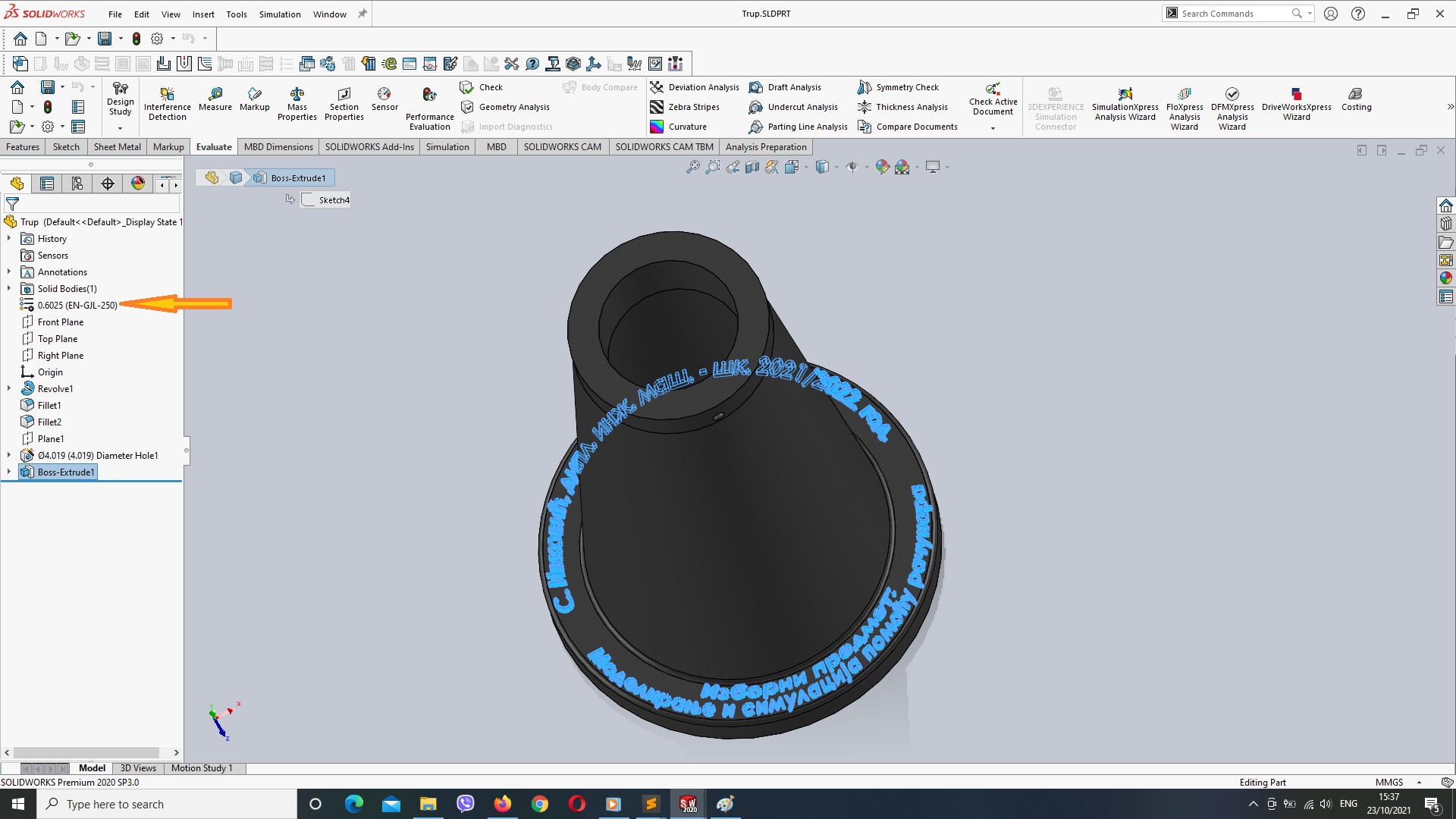The width and height of the screenshot is (1456, 819).
Task: Open the PropertyManager panel tab
Action: click(47, 184)
